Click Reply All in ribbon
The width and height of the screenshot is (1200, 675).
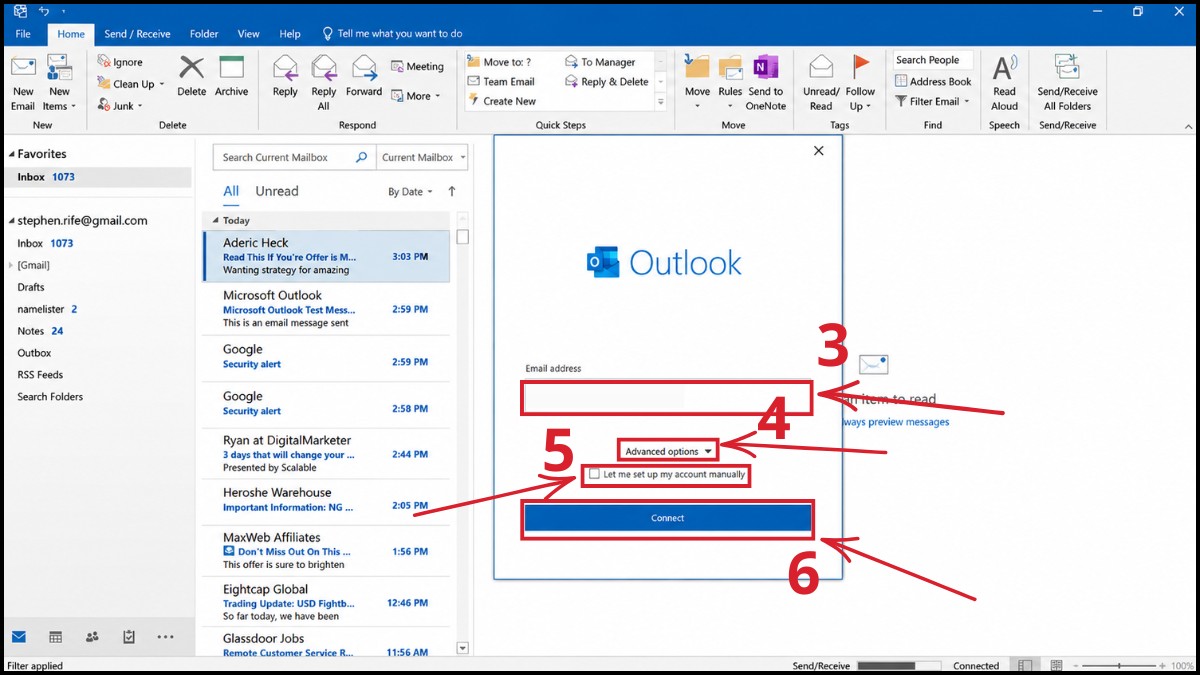tap(323, 83)
